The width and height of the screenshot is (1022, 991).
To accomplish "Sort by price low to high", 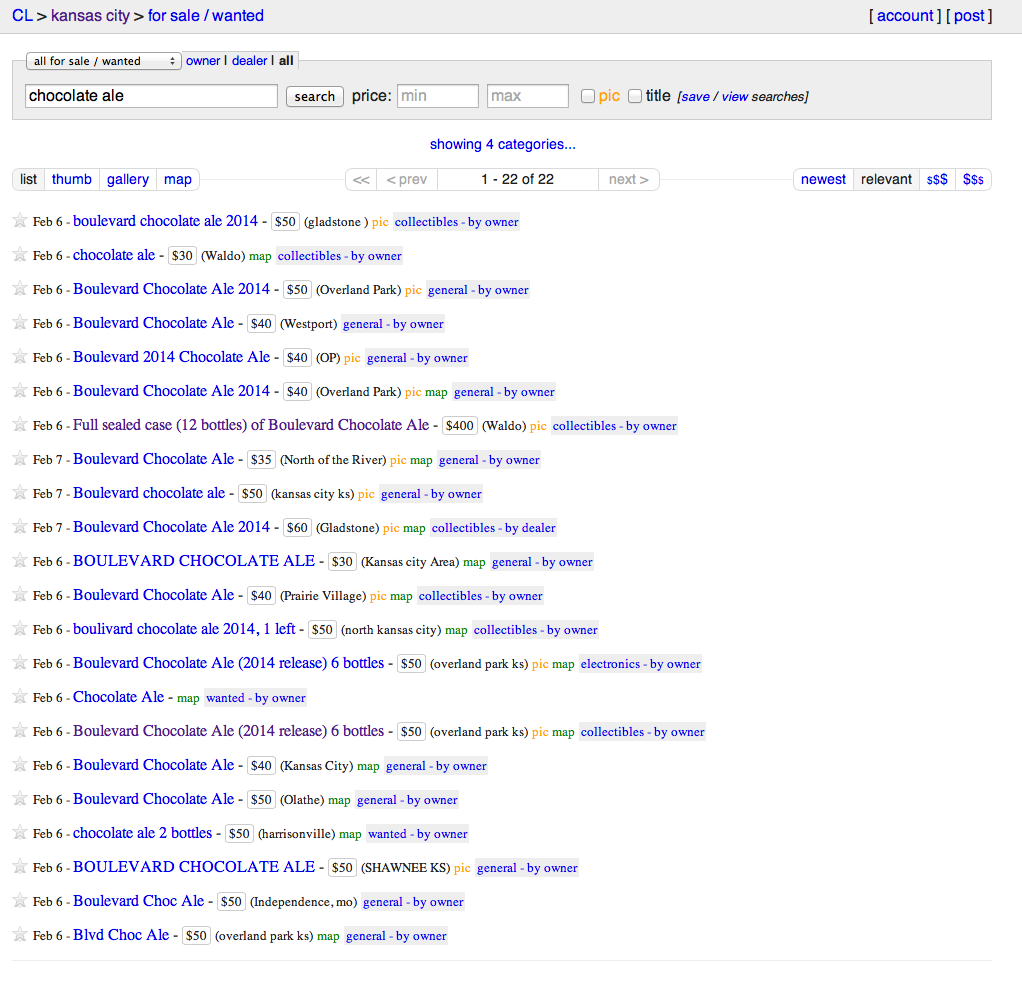I will (937, 179).
